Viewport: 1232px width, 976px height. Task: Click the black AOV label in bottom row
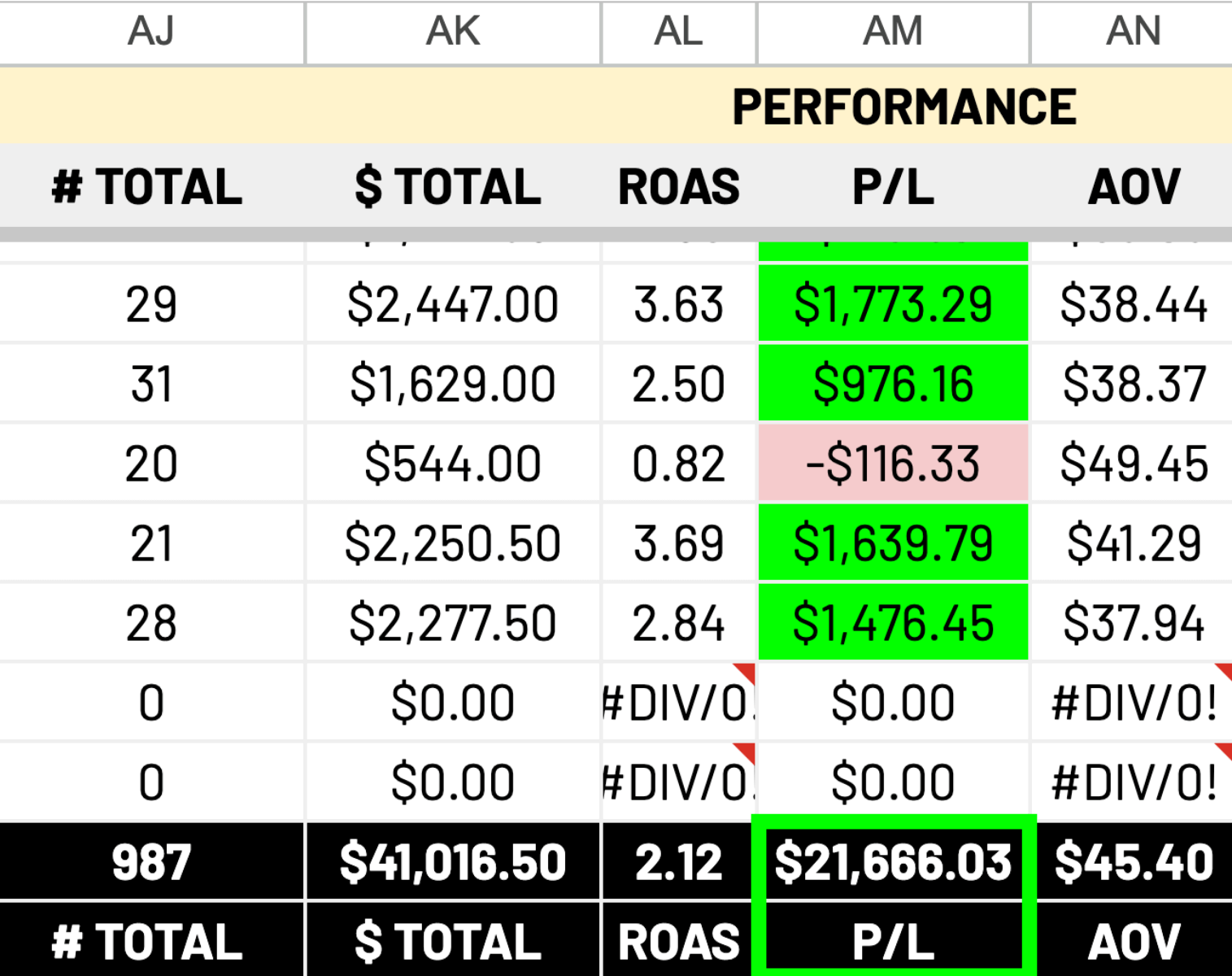click(1133, 942)
